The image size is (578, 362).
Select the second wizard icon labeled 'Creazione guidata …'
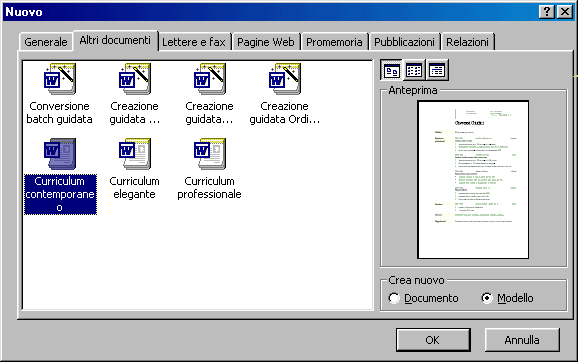135,79
